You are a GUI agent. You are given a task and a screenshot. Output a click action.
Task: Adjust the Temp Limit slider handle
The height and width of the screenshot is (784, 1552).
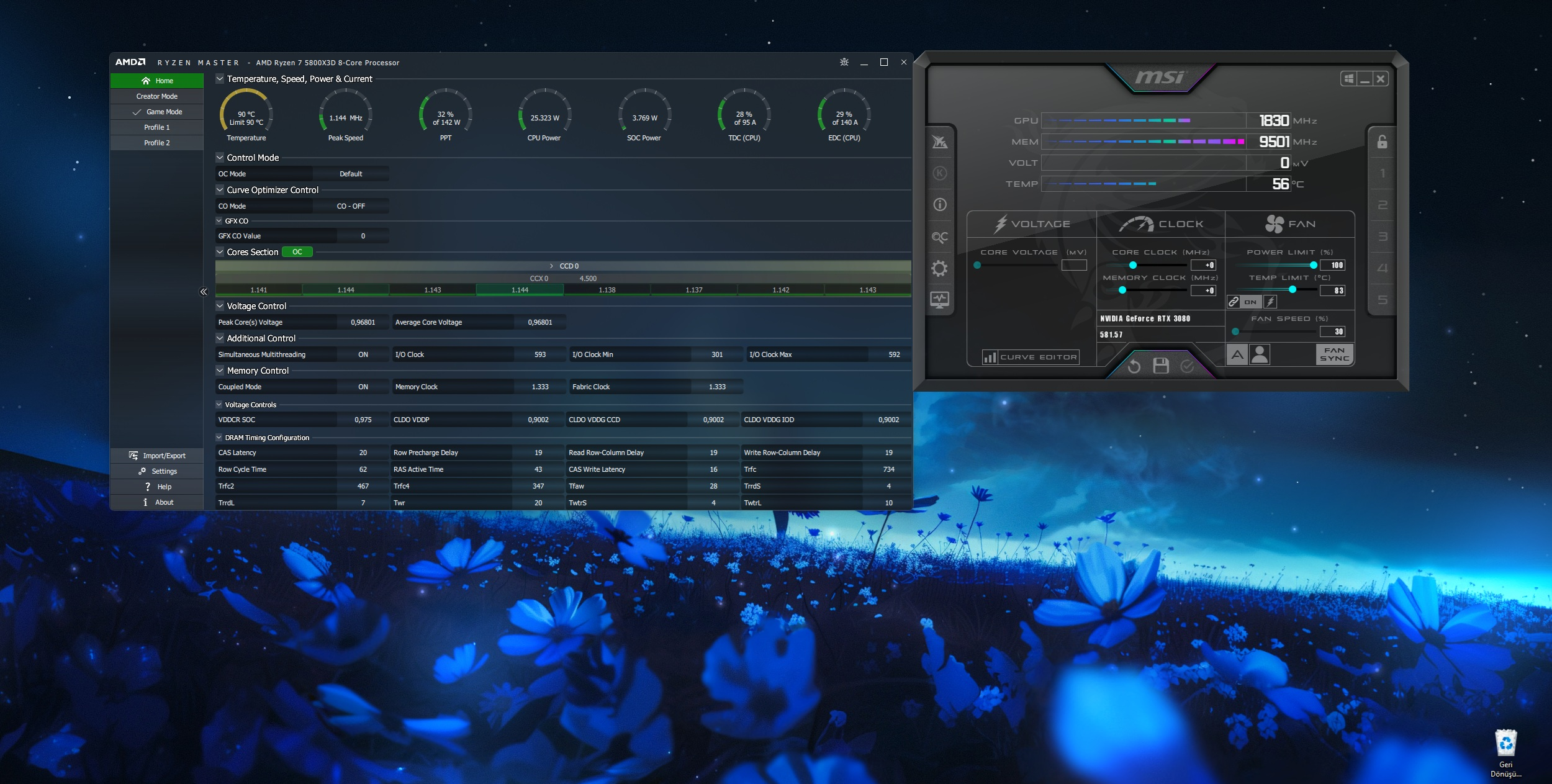1293,289
